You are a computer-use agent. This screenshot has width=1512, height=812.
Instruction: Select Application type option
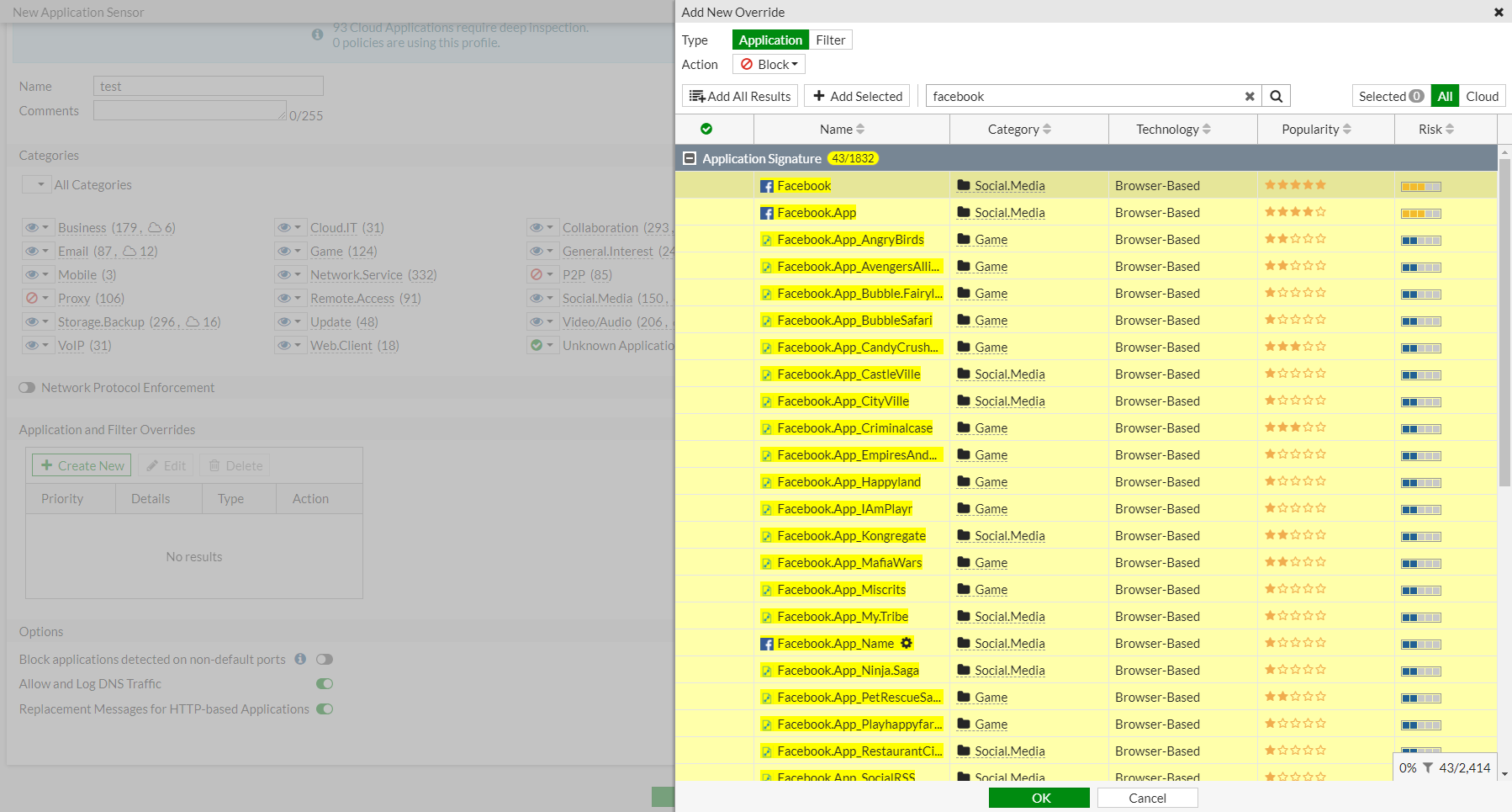click(770, 40)
